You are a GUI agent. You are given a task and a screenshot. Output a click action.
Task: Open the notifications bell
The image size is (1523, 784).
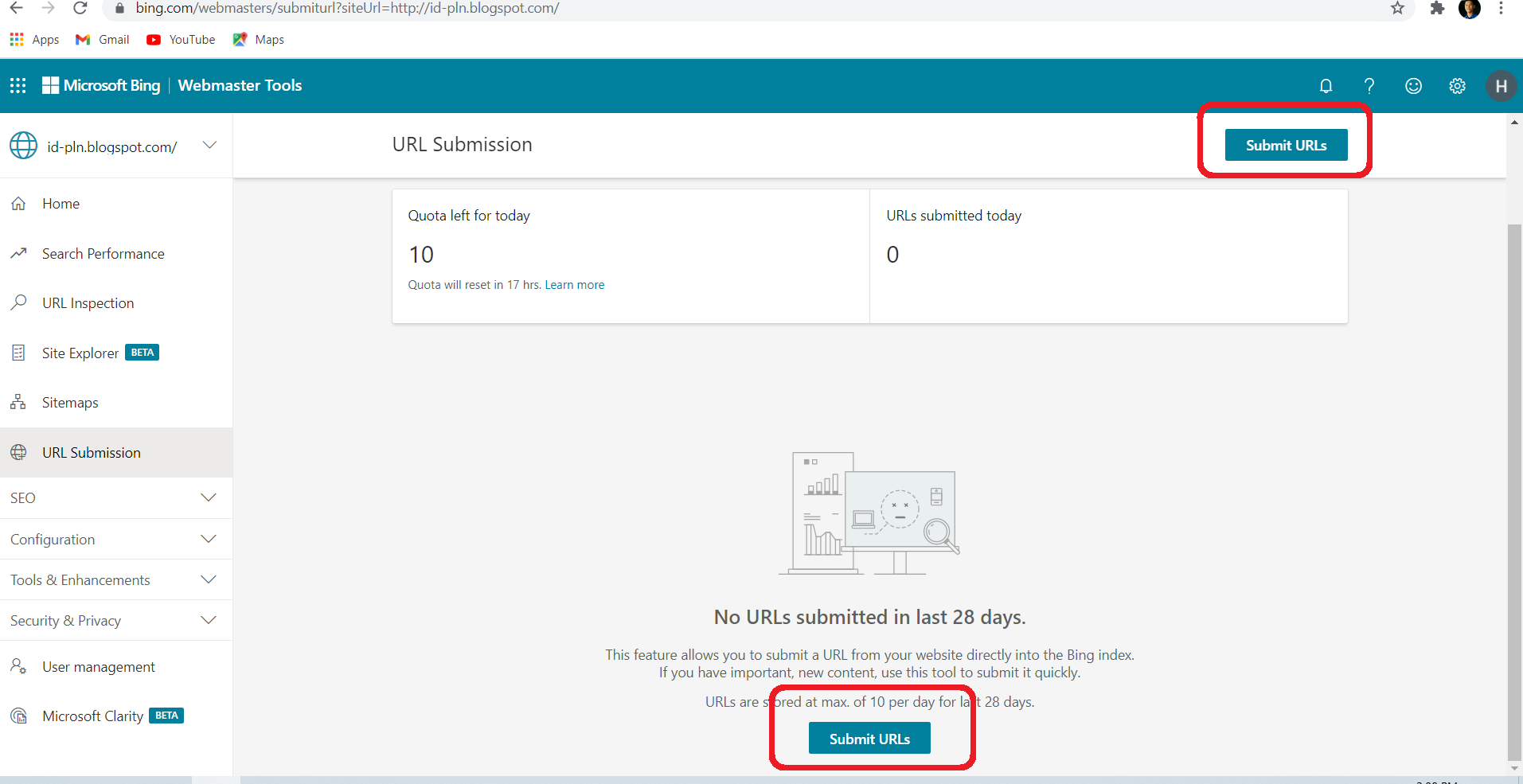[x=1326, y=86]
